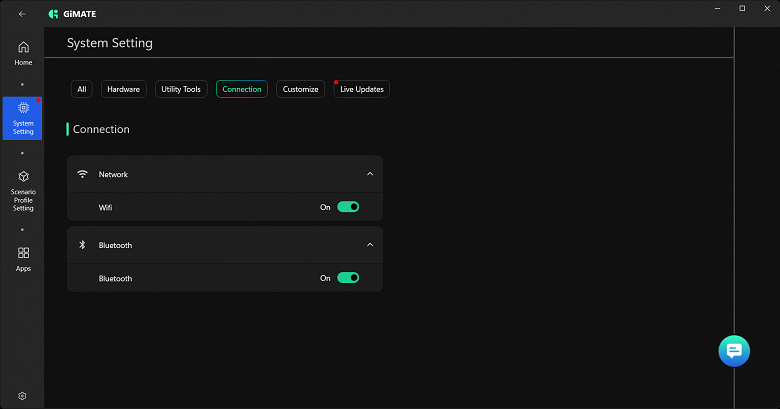Click the Wifi icon in Network header
This screenshot has height=409, width=780.
pos(82,174)
